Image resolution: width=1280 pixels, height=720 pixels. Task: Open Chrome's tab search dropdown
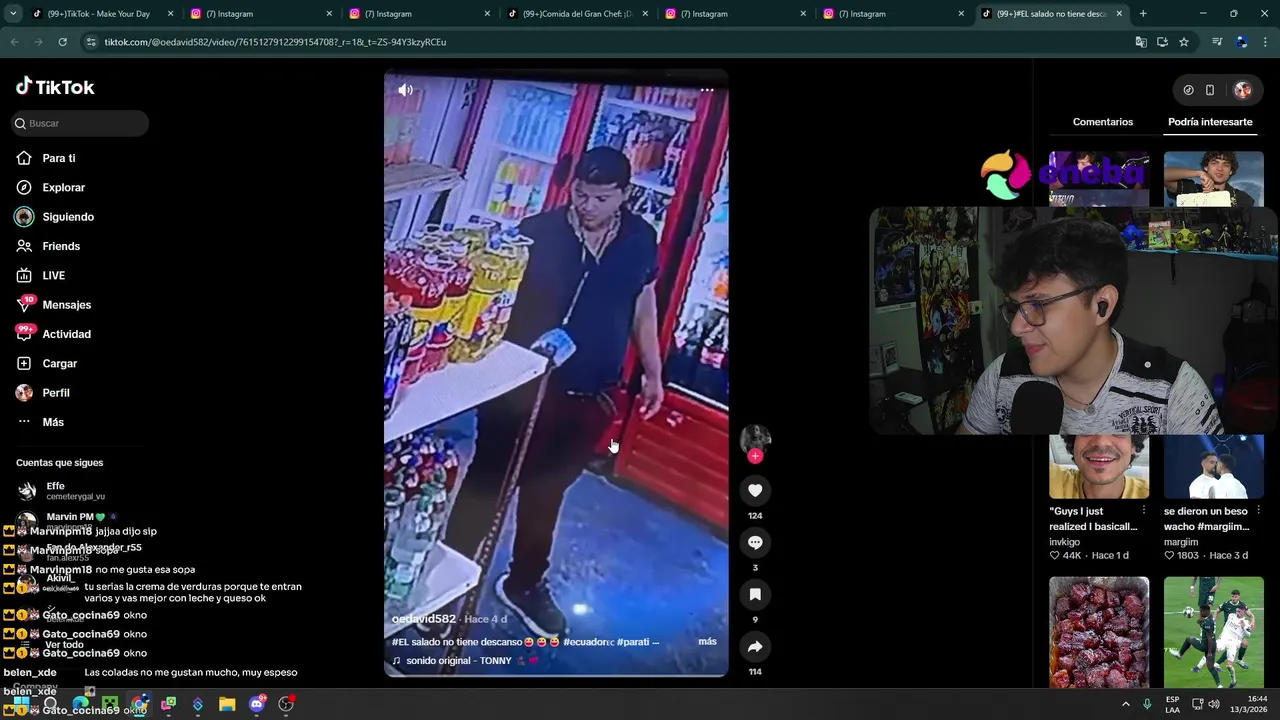[13, 14]
